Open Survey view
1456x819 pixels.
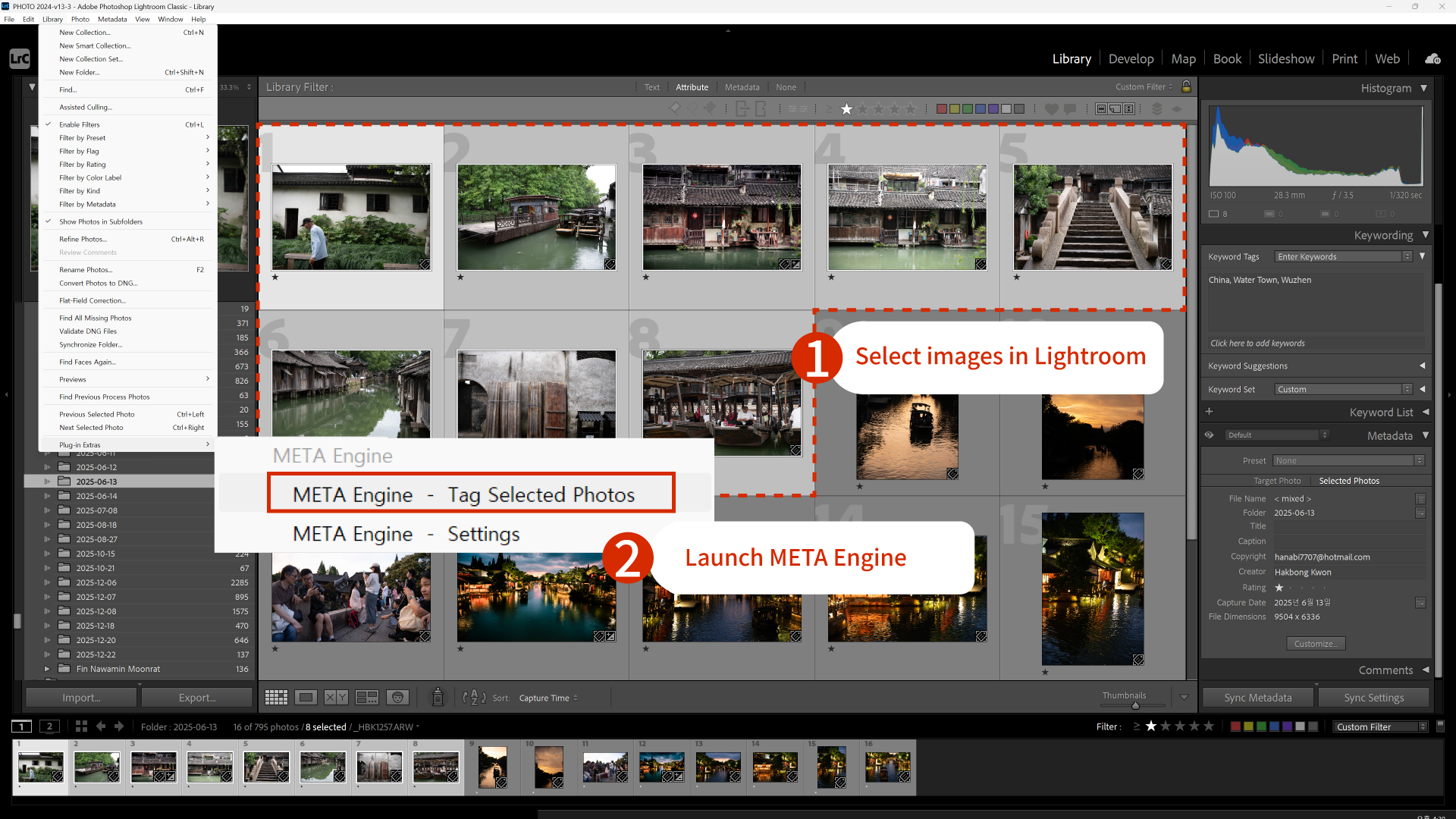[367, 698]
